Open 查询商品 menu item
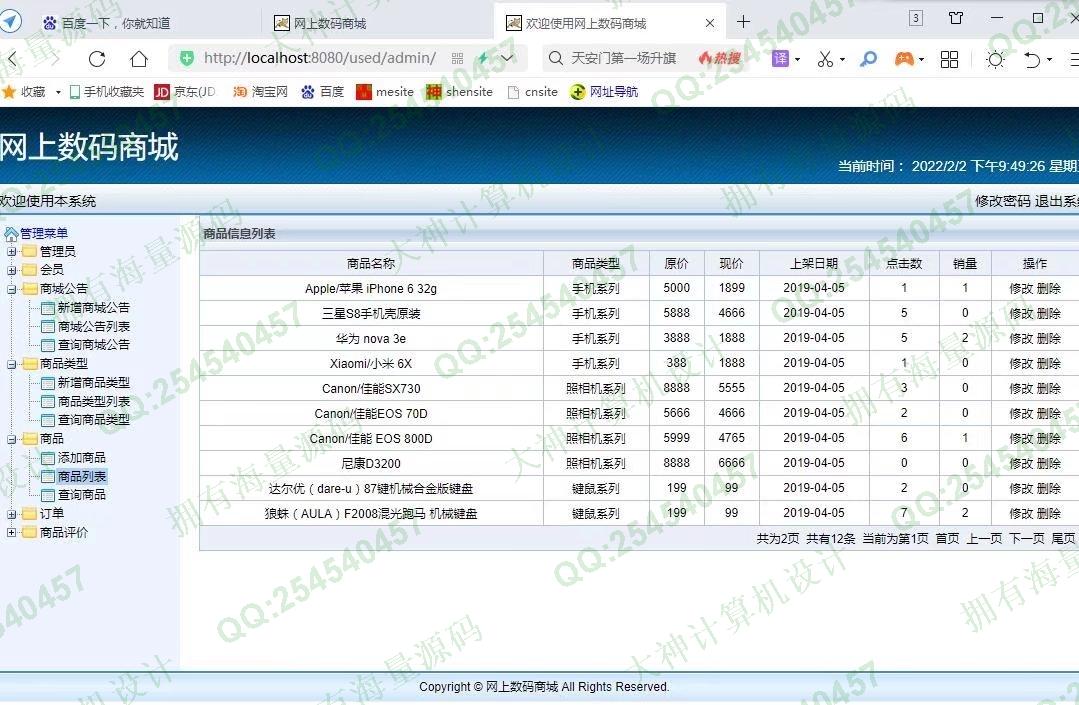Viewport: 1079px width, 705px height. point(82,495)
